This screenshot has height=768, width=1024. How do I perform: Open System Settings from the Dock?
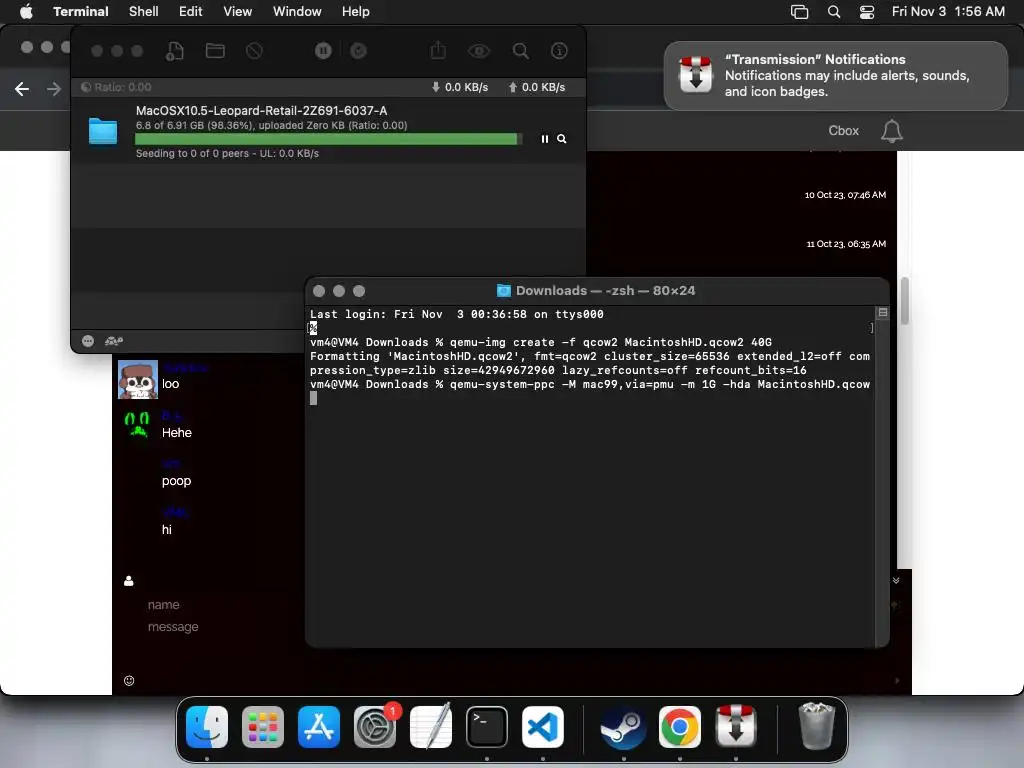coord(375,727)
